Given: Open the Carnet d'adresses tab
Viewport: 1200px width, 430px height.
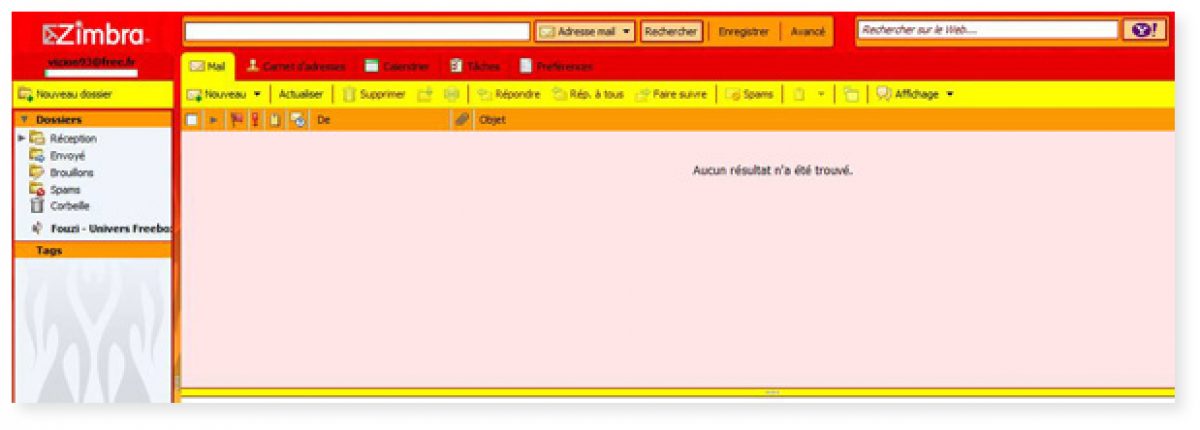Looking at the screenshot, I should [295, 66].
